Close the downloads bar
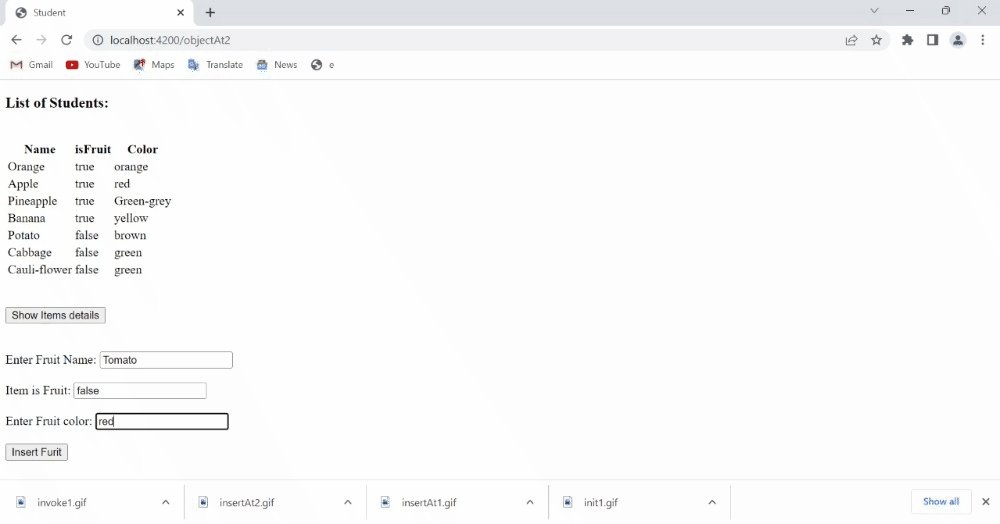 (x=986, y=502)
